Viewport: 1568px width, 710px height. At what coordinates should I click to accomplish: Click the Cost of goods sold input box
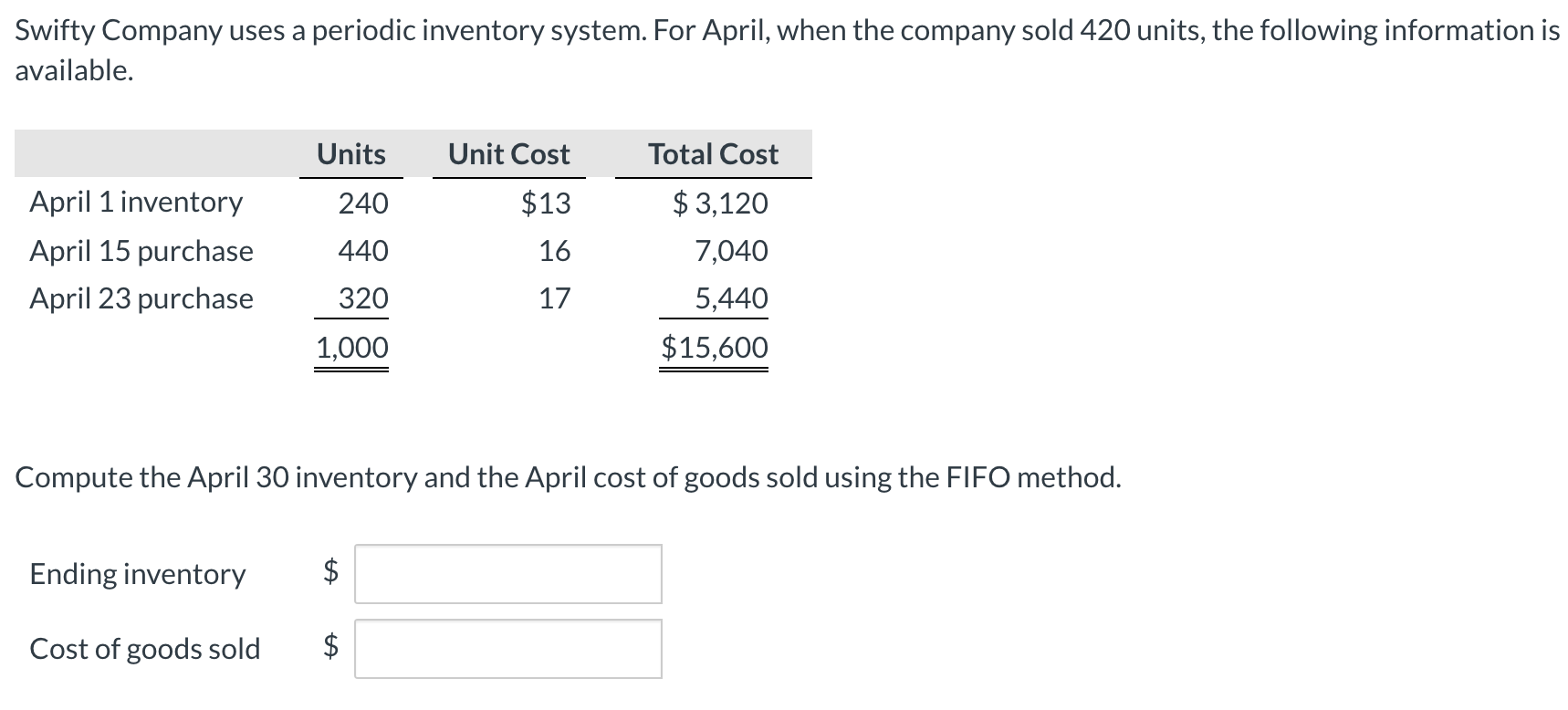(507, 649)
